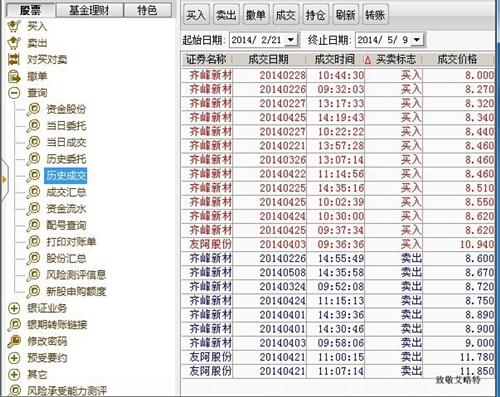The width and height of the screenshot is (500, 397).
Task: Click magnifier icon next to 配号查询
Action: pyautogui.click(x=33, y=225)
